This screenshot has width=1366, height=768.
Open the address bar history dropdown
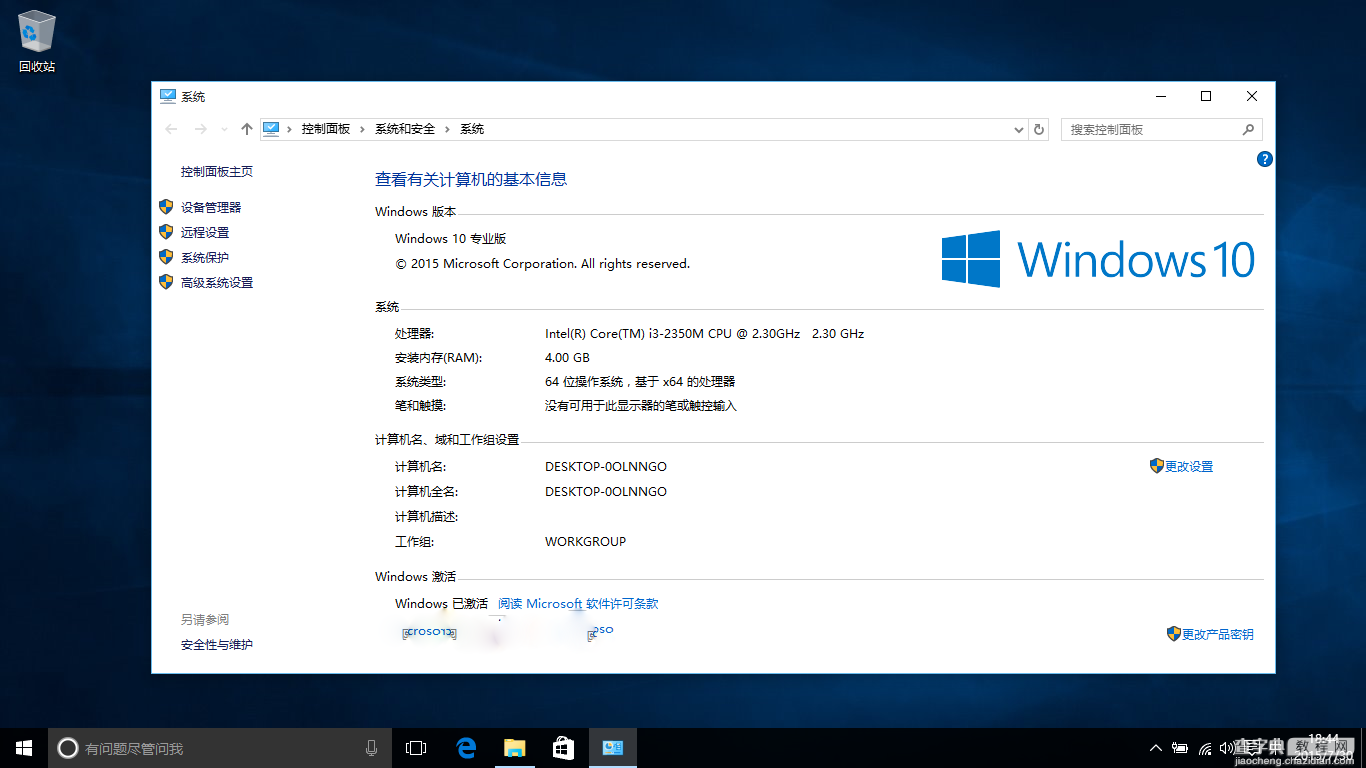(x=1019, y=130)
